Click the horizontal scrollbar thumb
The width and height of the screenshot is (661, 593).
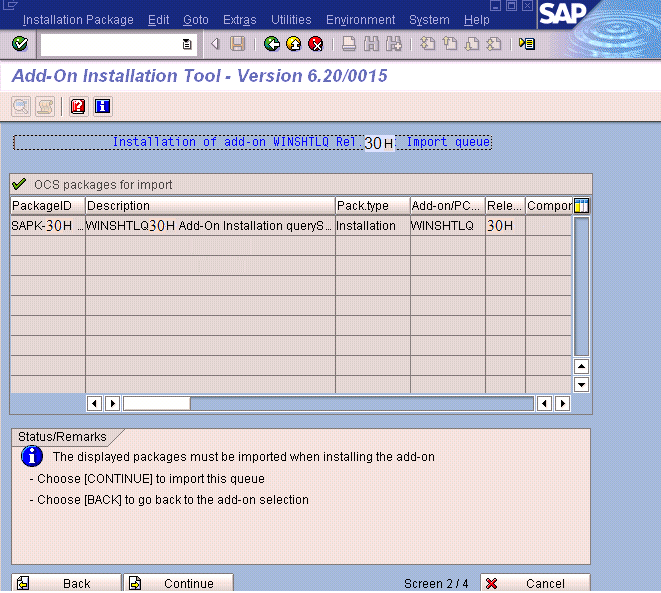pos(156,404)
